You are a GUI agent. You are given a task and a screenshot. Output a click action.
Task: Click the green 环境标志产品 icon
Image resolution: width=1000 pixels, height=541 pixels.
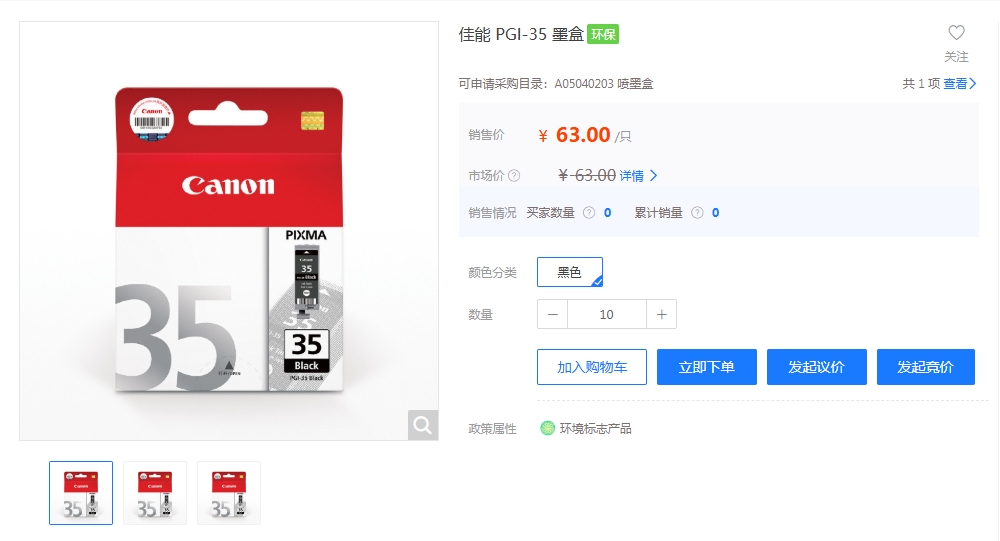click(547, 428)
